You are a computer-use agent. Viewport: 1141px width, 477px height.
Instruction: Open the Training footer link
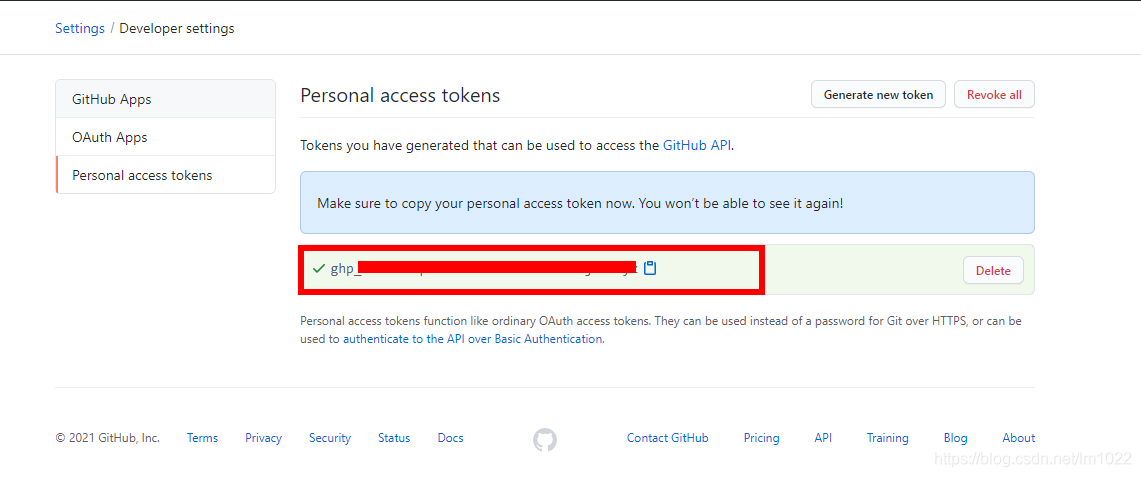887,438
